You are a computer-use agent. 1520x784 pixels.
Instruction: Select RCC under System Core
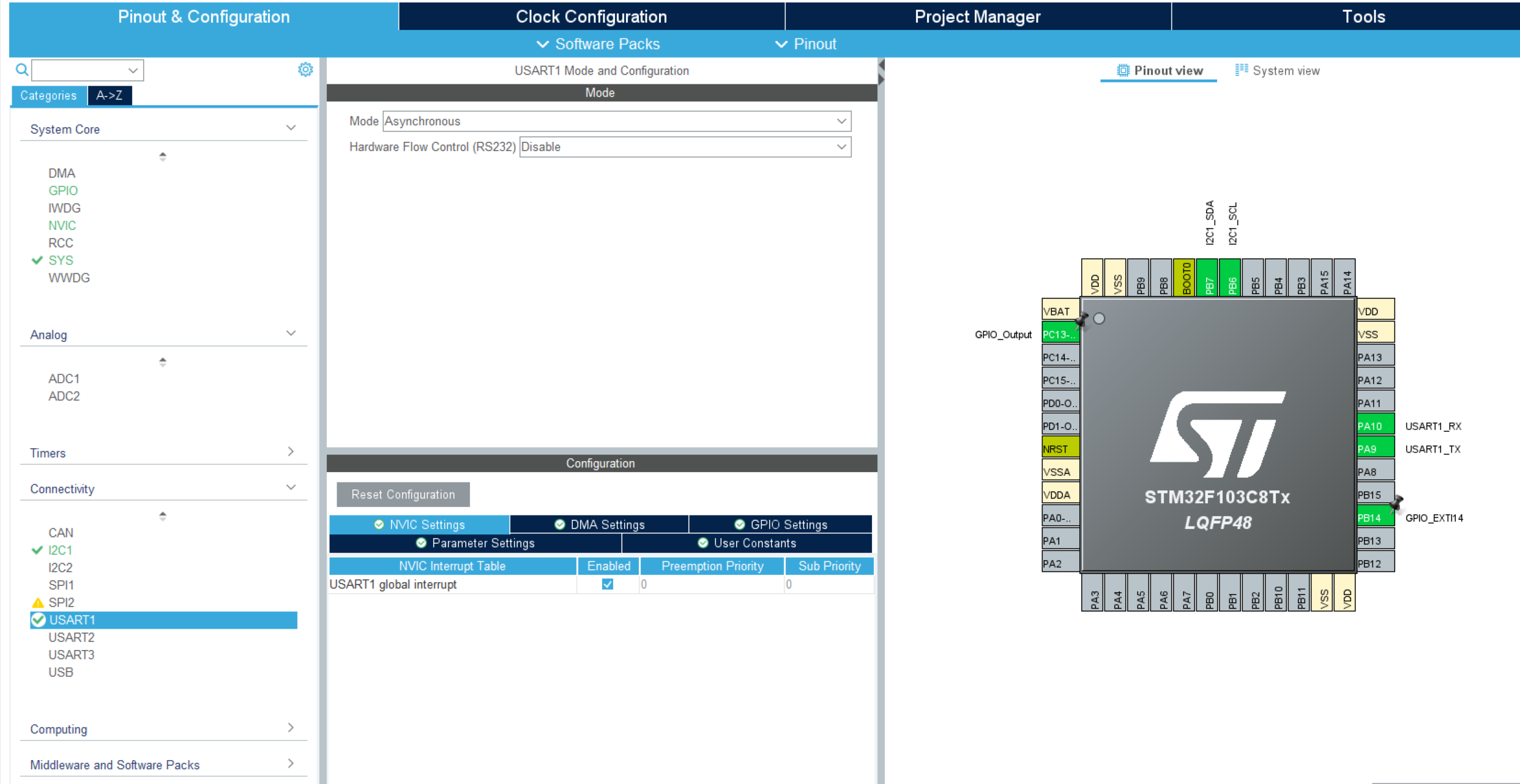tap(61, 243)
